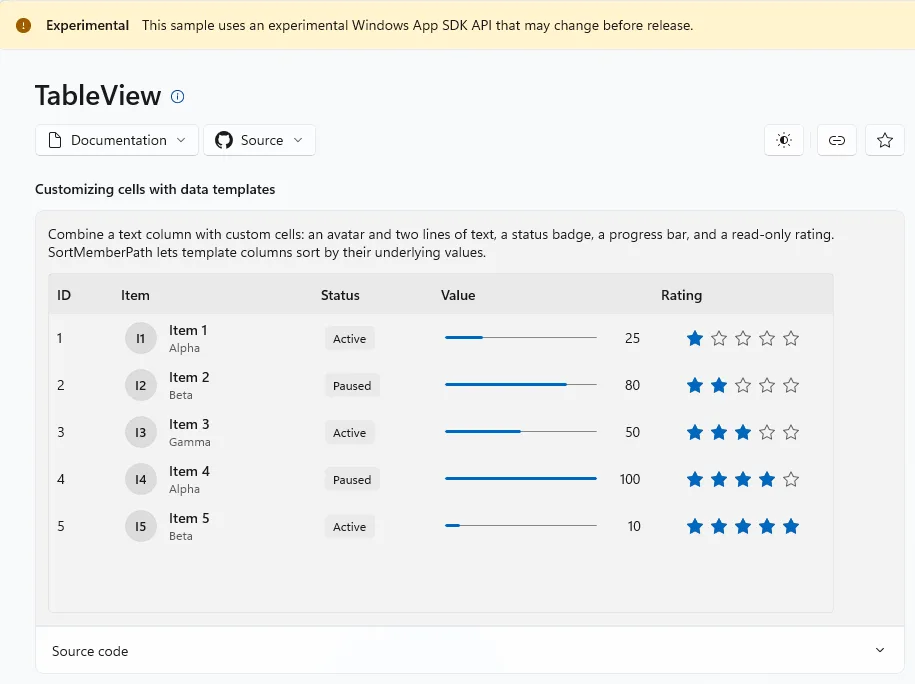Image resolution: width=915 pixels, height=684 pixels.
Task: Click the third star in Item 3 rating
Action: (x=743, y=432)
